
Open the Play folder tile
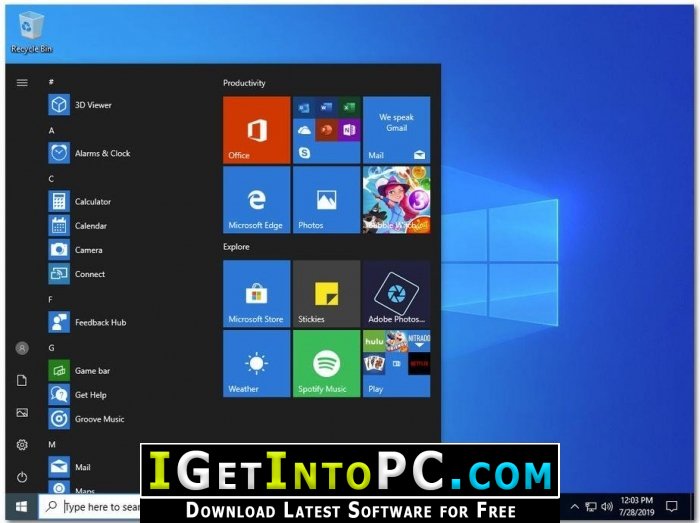[396, 363]
